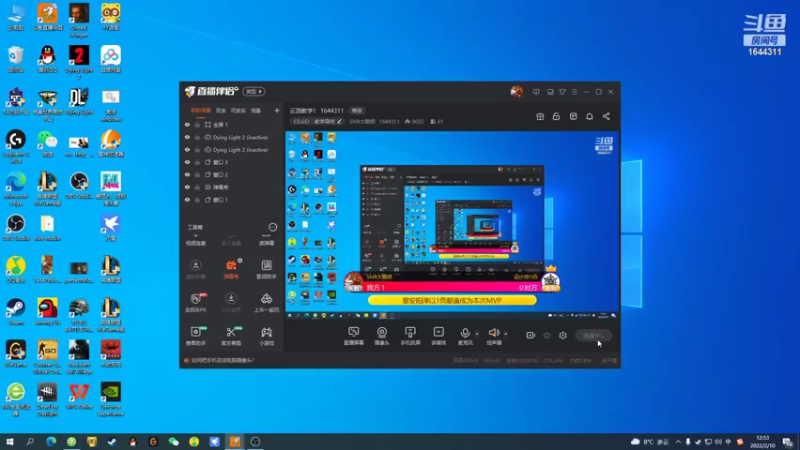This screenshot has width=800, height=450.
Task: Switch to the fourth scene tab
Action: [256, 110]
